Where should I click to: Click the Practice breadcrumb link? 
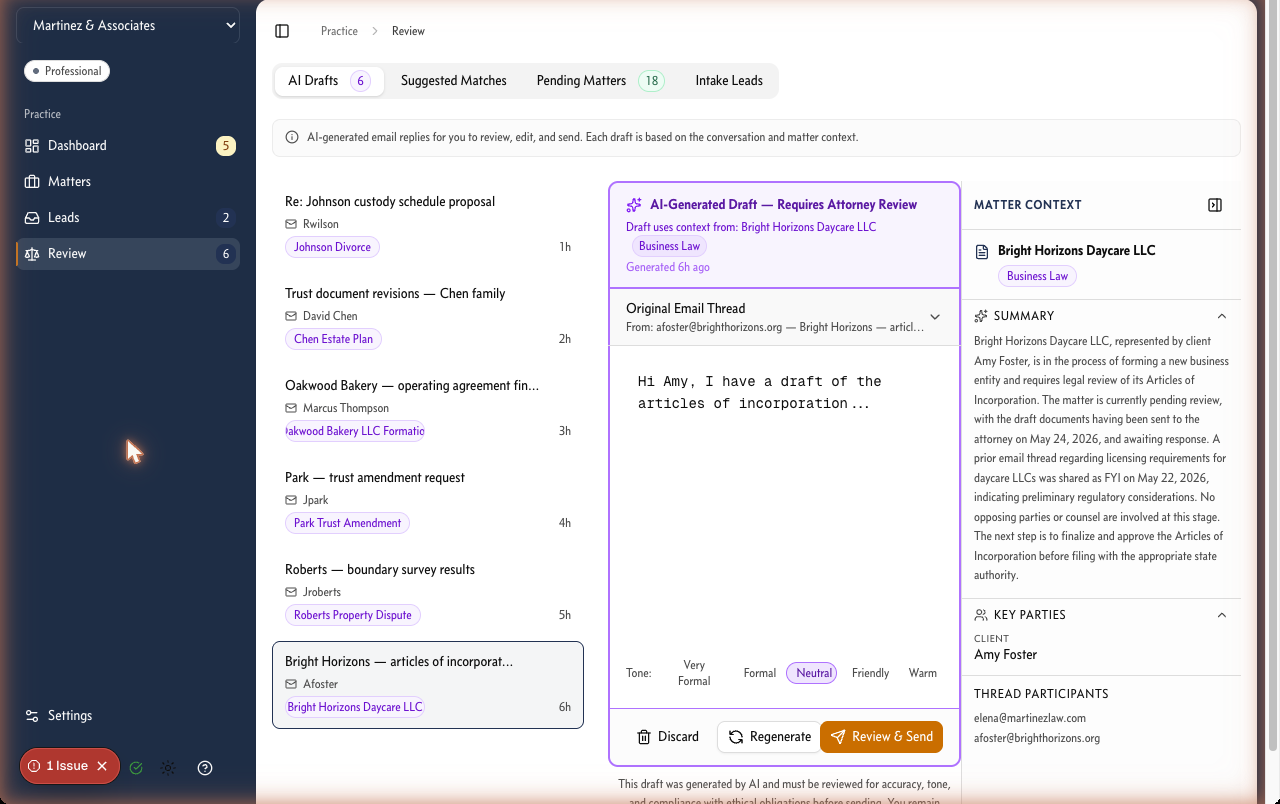click(339, 31)
